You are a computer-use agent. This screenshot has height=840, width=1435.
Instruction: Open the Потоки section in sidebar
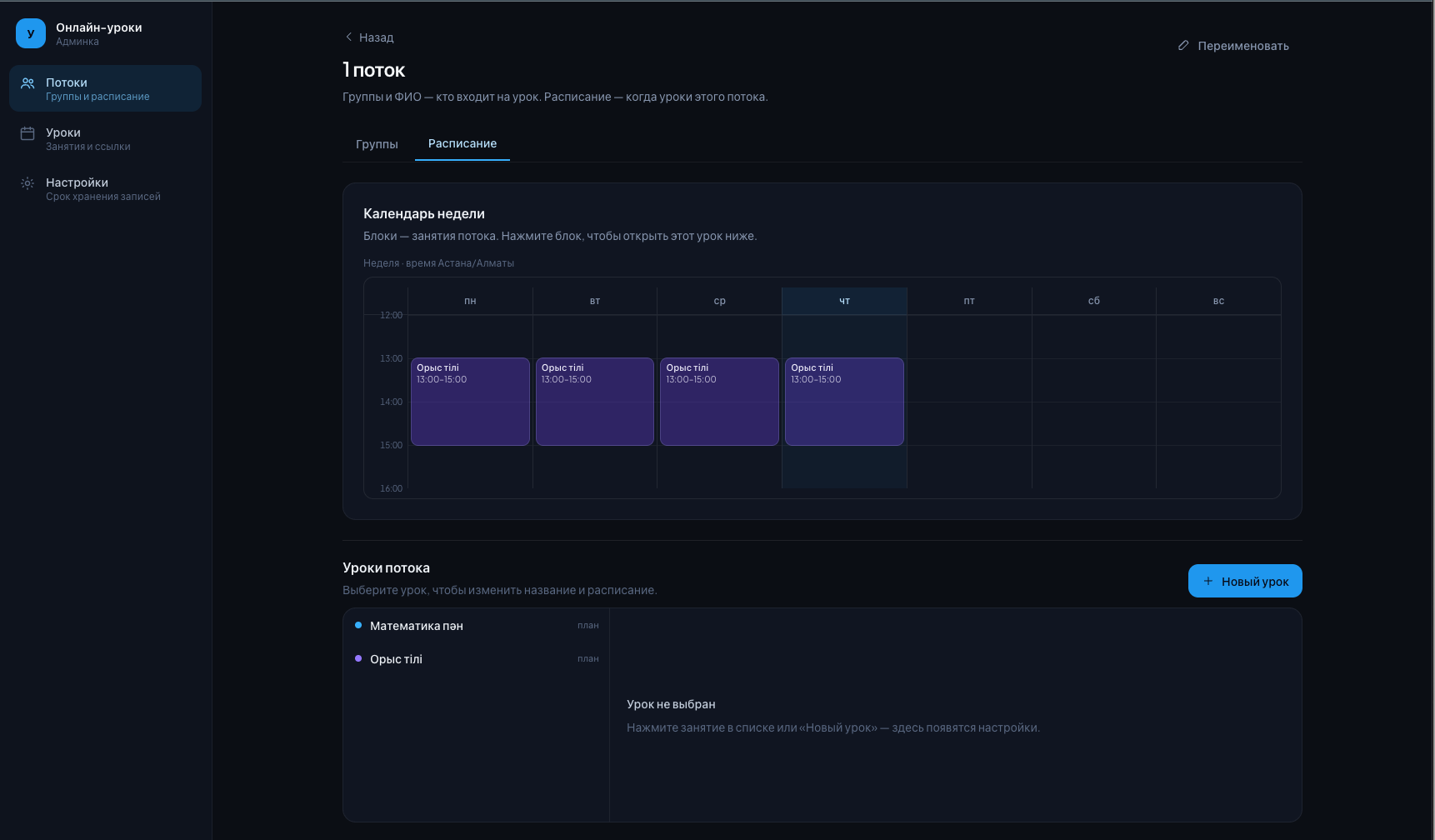[105, 88]
